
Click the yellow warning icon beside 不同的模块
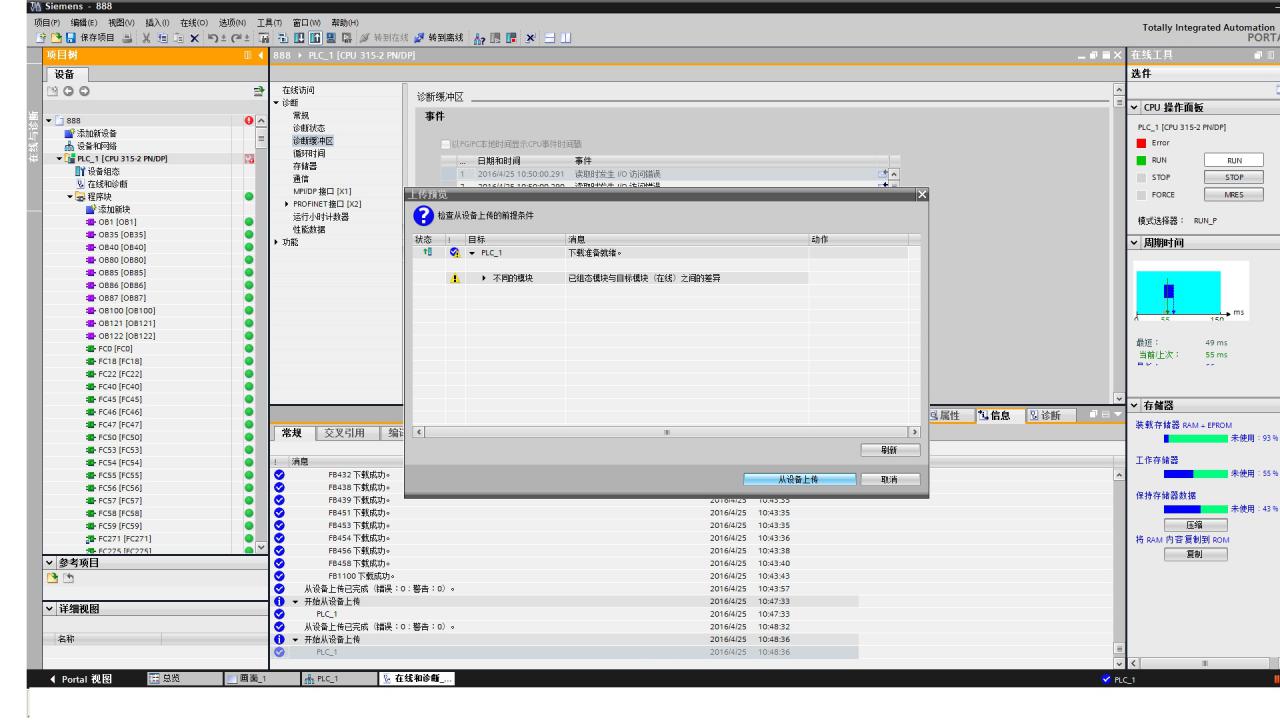coord(456,278)
